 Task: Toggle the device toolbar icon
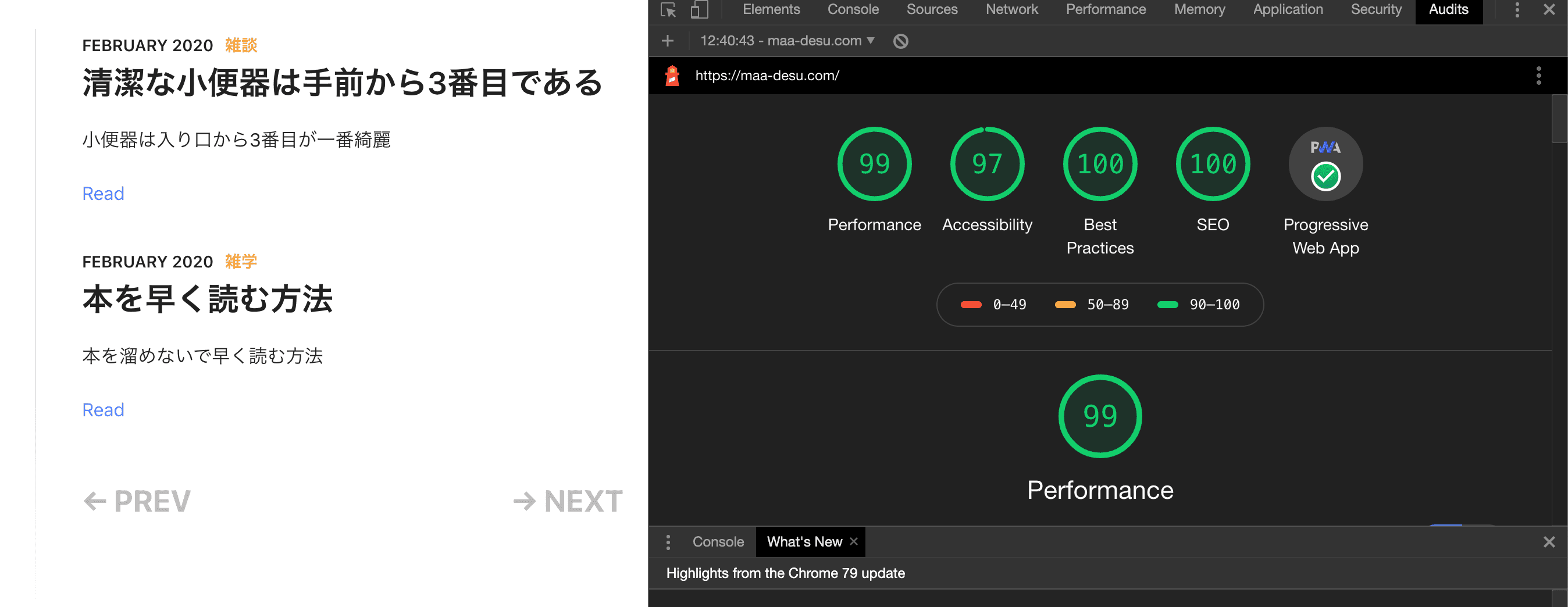point(699,10)
